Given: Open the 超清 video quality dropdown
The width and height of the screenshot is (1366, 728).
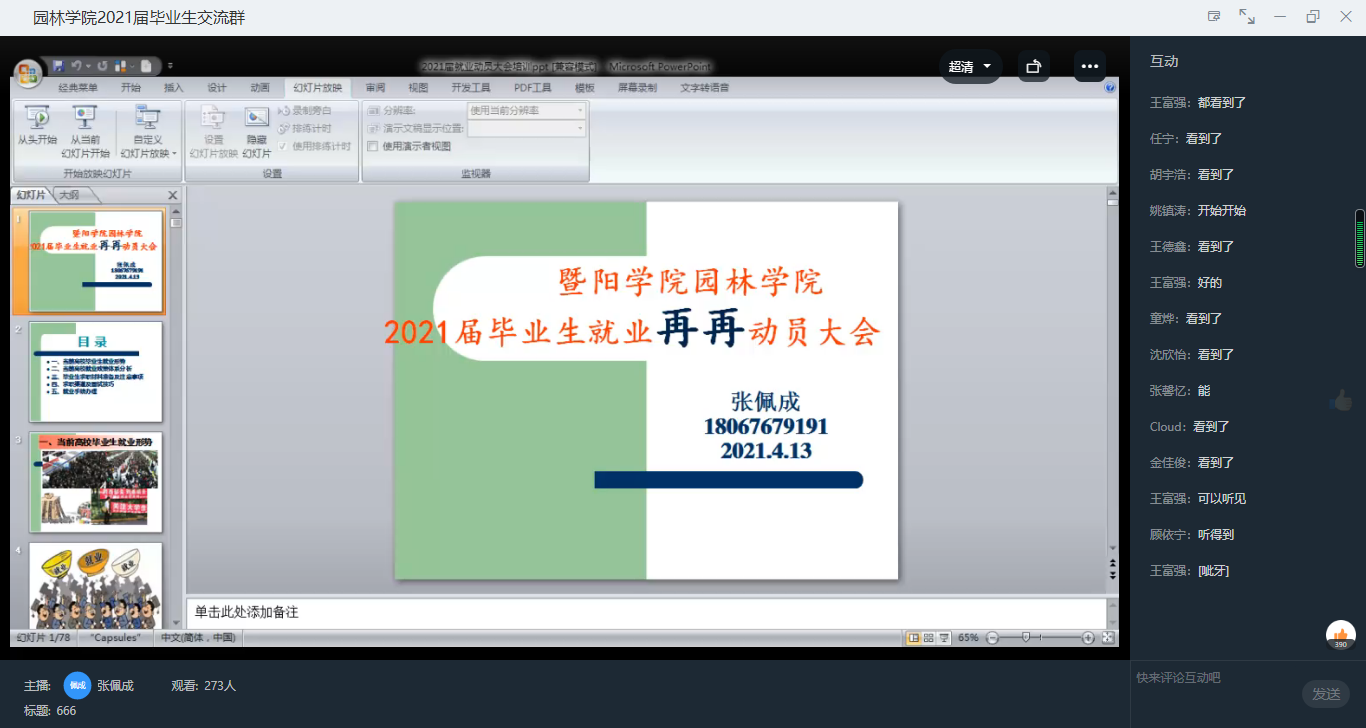Looking at the screenshot, I should click(x=970, y=66).
